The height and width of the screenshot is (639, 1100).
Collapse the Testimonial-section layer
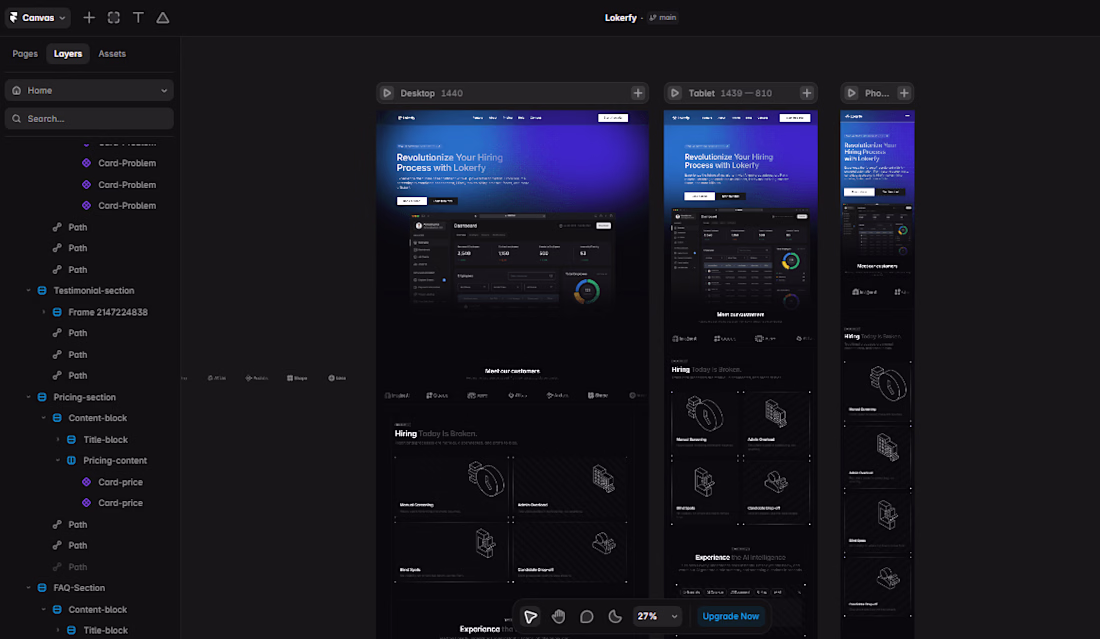click(x=29, y=290)
